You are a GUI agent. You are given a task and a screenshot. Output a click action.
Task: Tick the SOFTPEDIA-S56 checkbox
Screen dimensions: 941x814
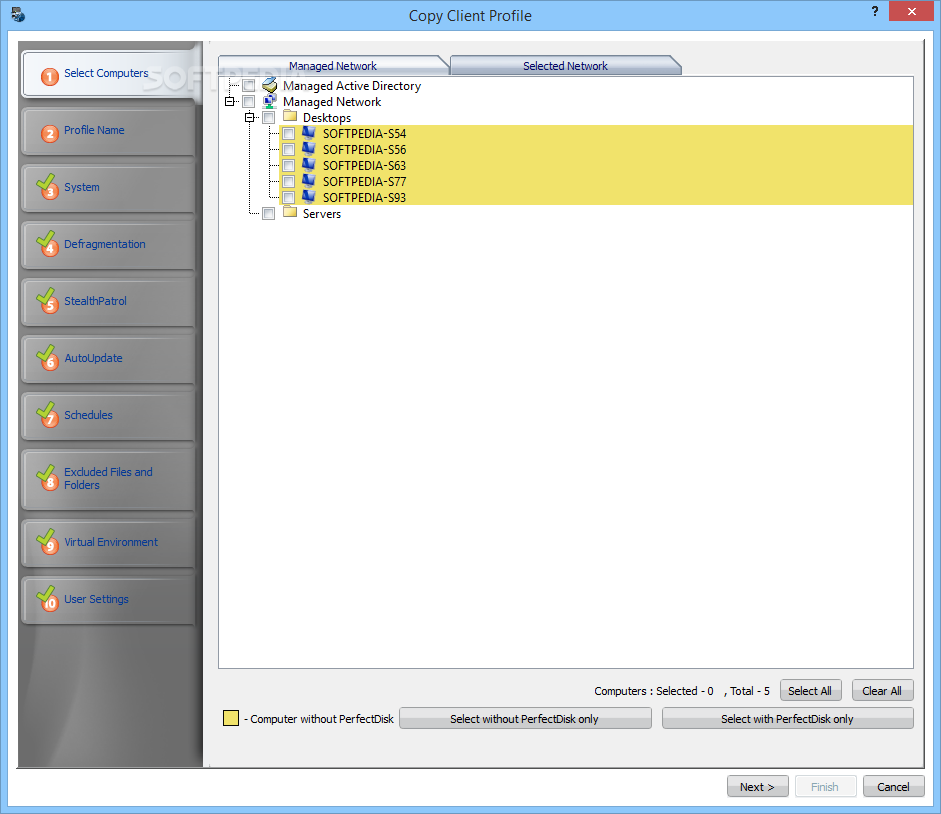pos(289,149)
